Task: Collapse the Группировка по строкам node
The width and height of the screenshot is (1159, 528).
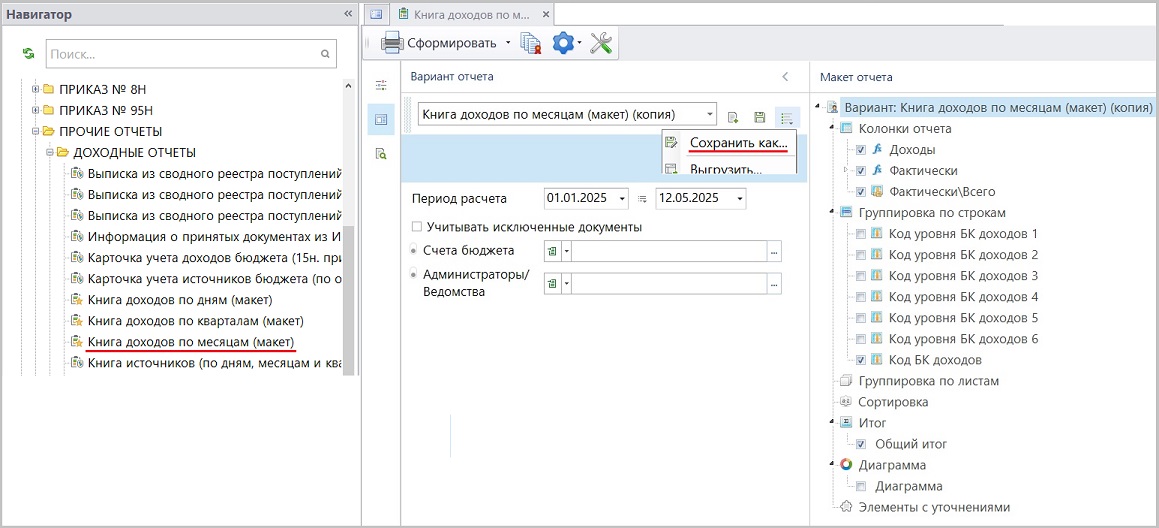Action: (833, 212)
